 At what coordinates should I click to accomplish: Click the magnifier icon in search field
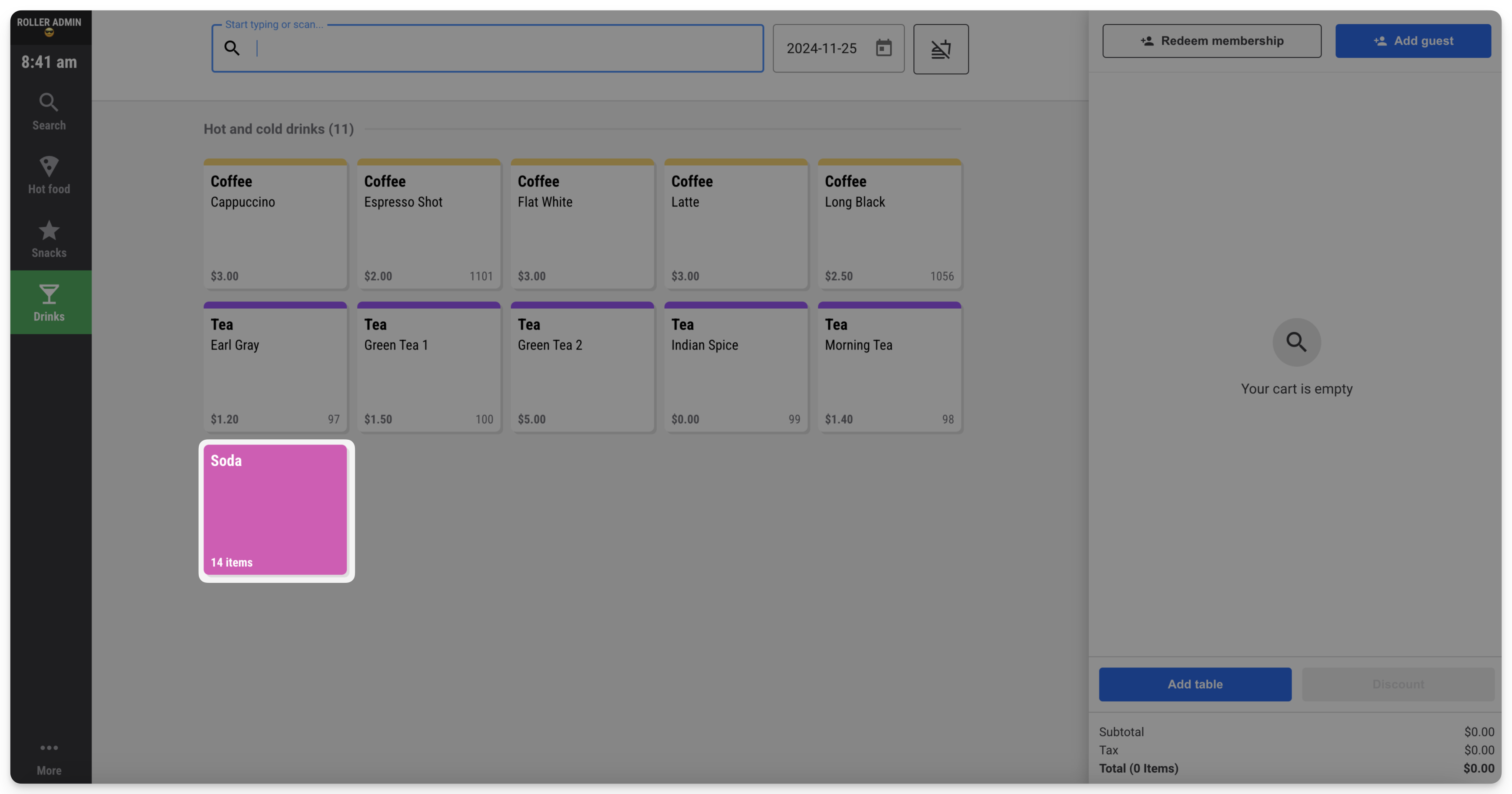(232, 48)
